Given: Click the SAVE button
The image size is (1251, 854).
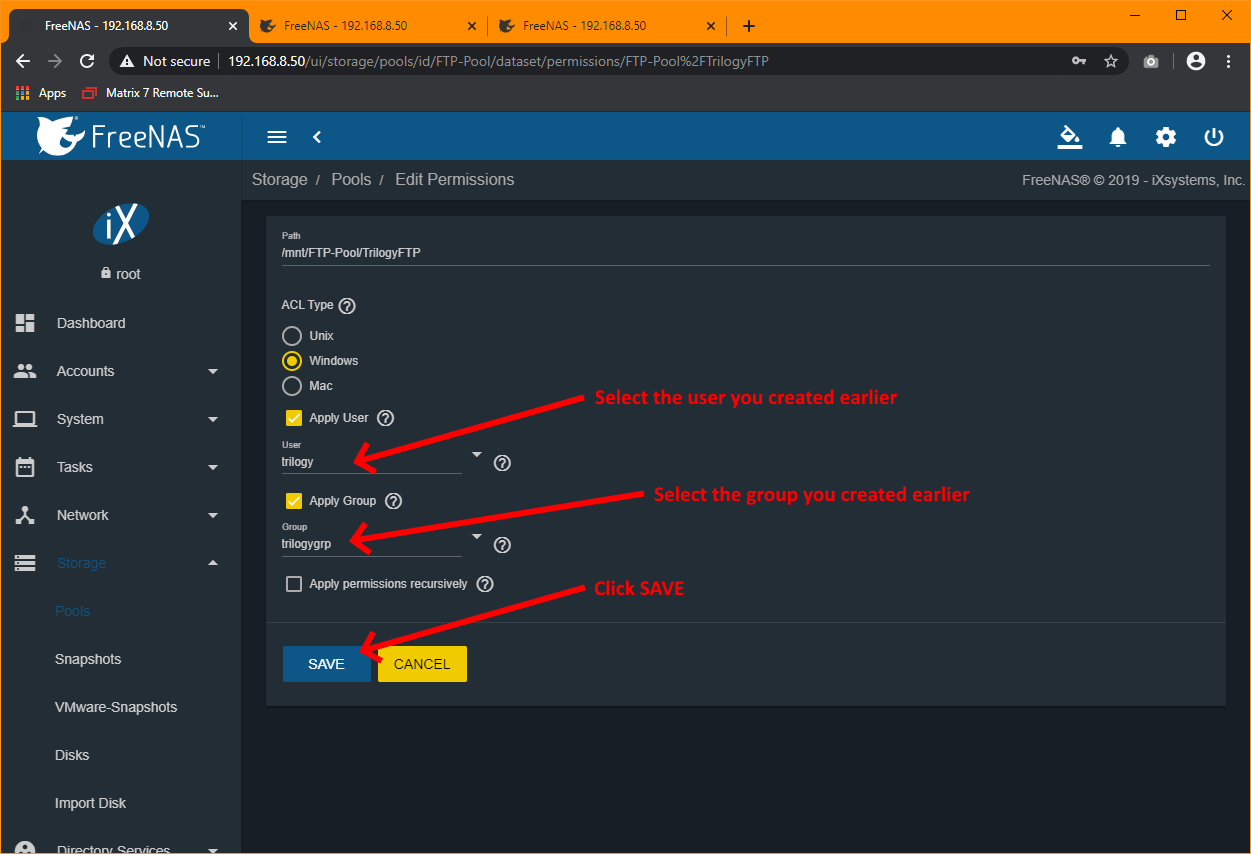Looking at the screenshot, I should tap(326, 664).
